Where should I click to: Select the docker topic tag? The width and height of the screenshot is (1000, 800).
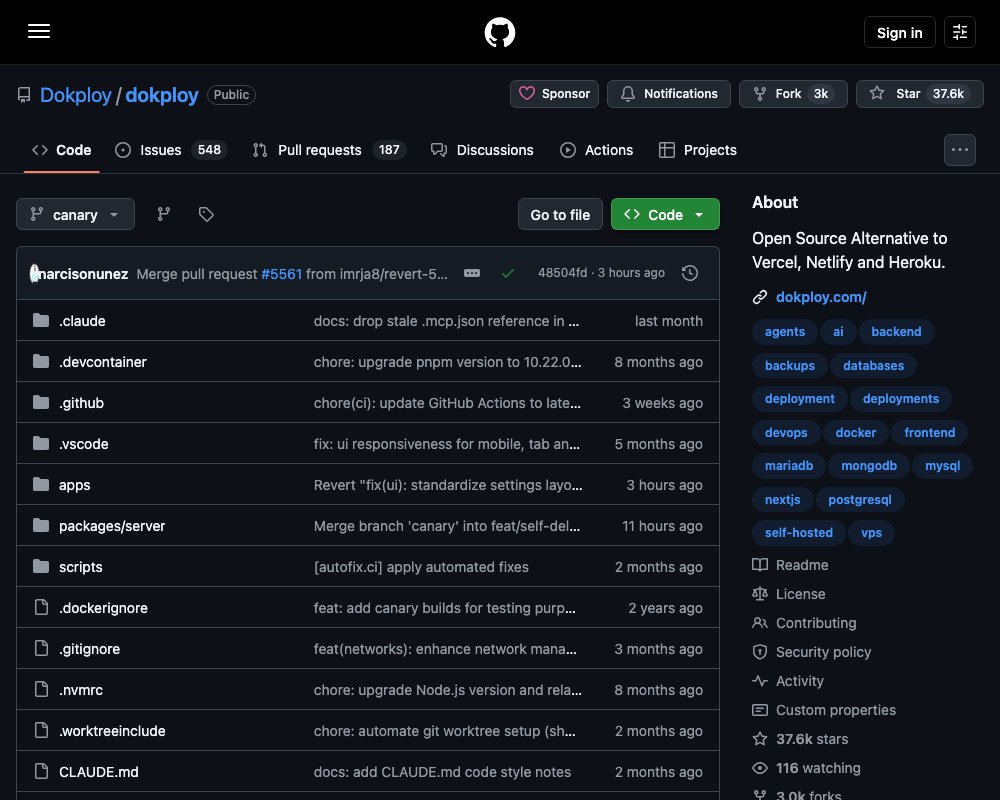(855, 433)
